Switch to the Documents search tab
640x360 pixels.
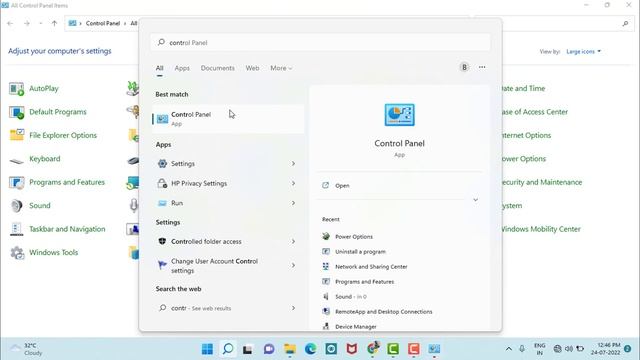218,68
